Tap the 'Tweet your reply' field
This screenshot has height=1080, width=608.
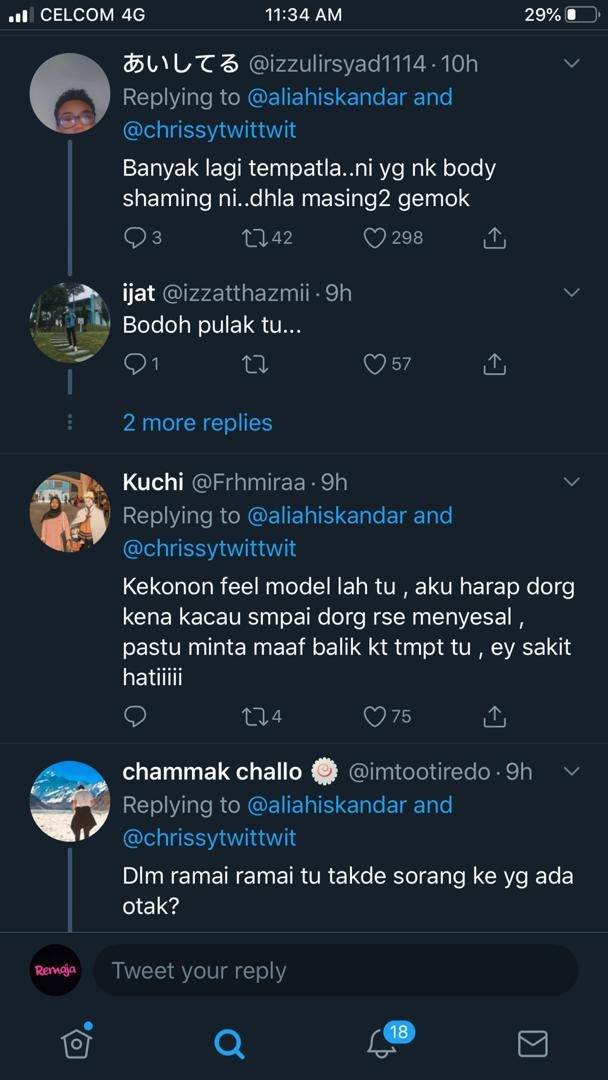pos(335,970)
